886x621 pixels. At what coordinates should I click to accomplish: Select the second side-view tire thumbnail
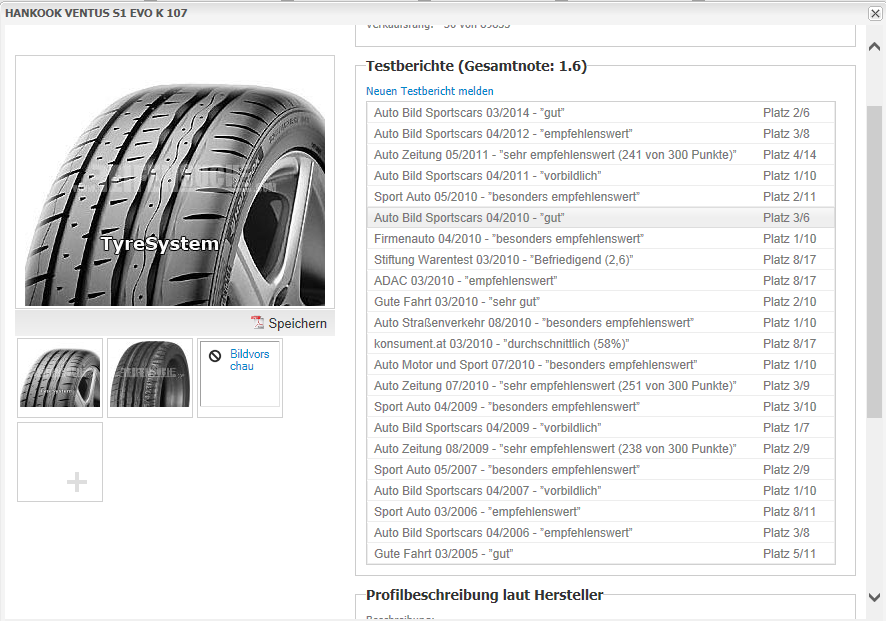pos(150,377)
